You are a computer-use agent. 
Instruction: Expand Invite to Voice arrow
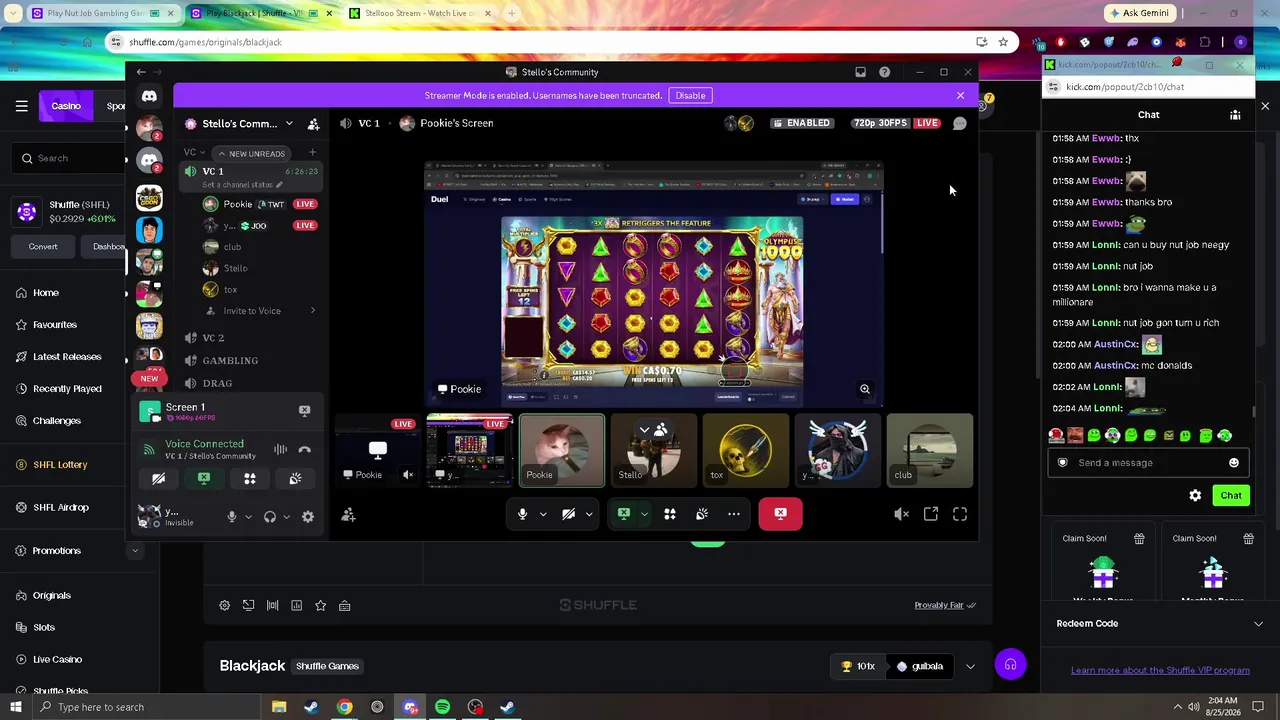click(x=312, y=311)
